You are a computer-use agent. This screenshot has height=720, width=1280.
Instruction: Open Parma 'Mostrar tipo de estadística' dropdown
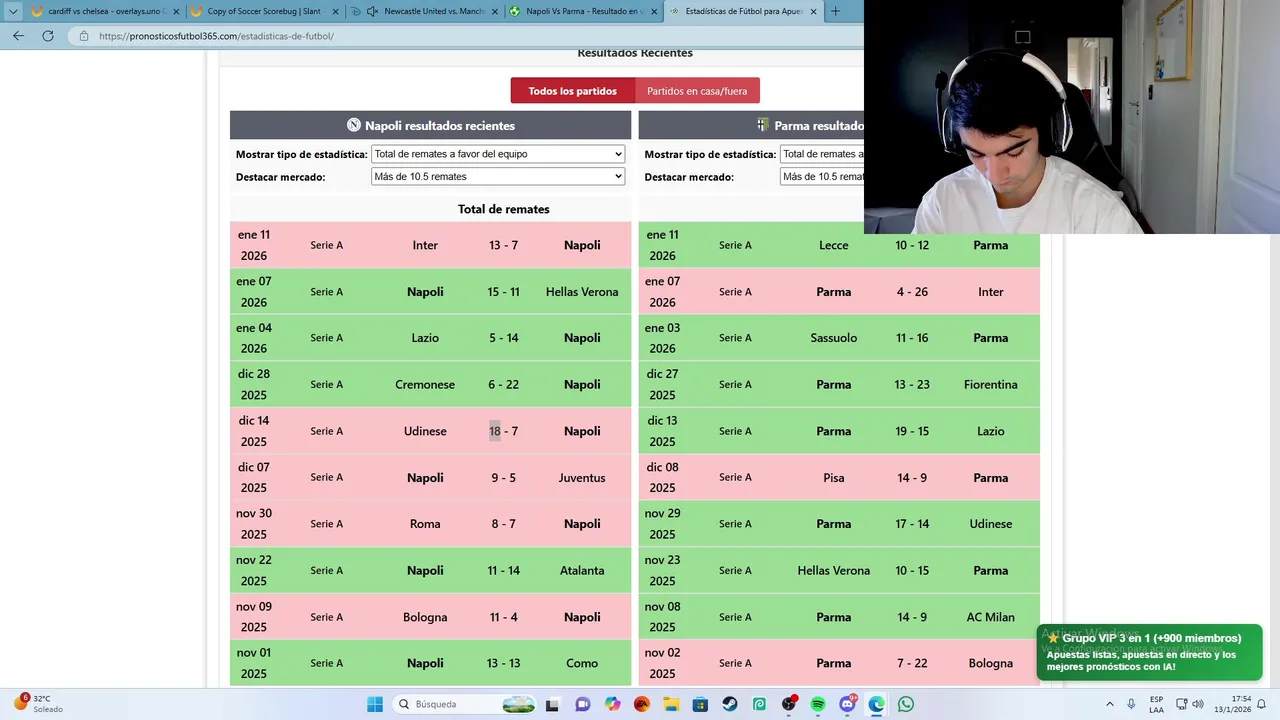(821, 154)
